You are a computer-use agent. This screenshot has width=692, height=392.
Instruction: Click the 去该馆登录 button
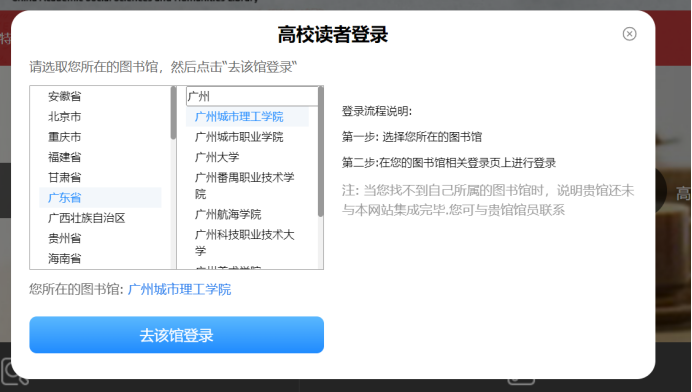(x=177, y=335)
